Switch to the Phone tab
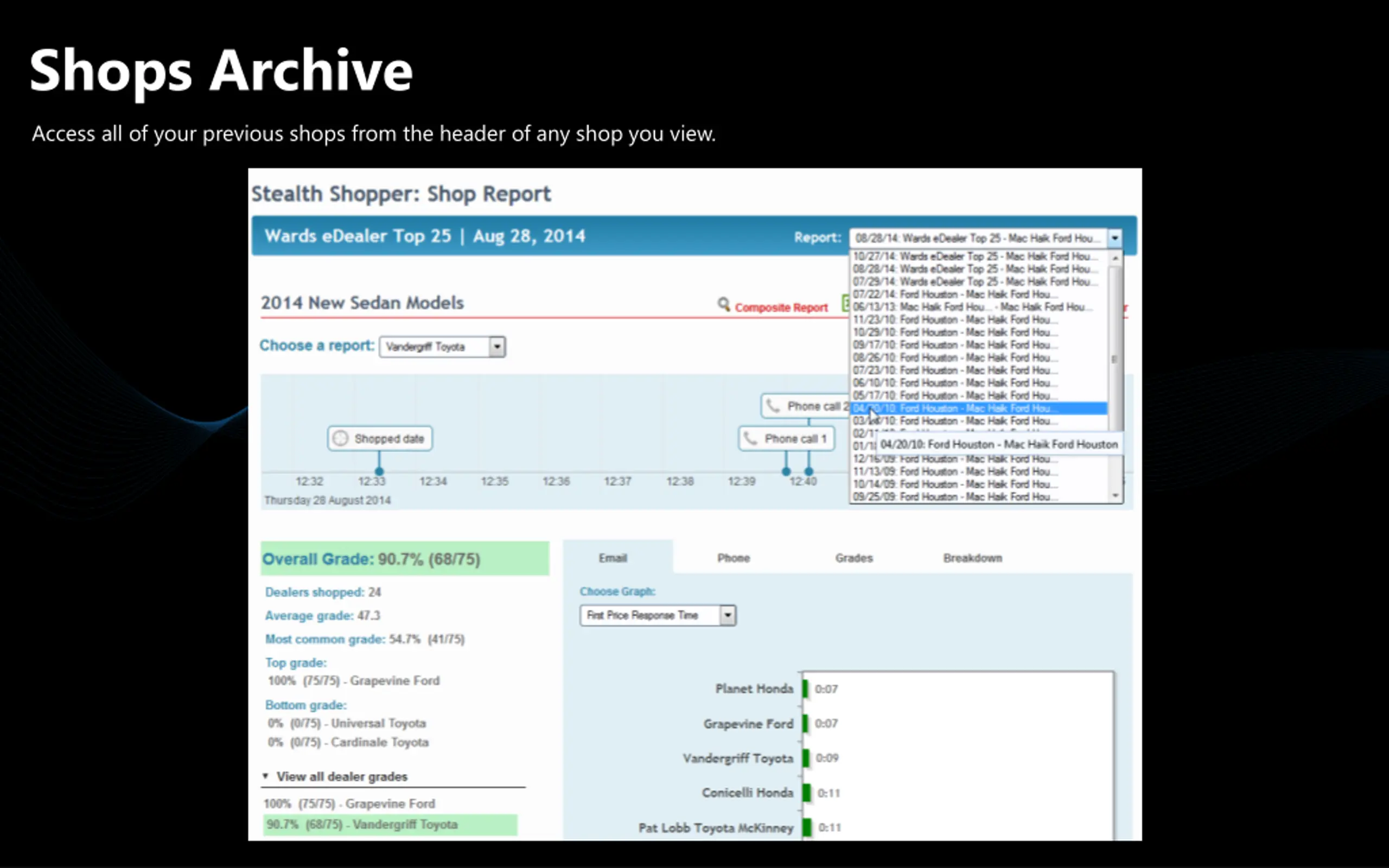The image size is (1389, 868). (733, 558)
